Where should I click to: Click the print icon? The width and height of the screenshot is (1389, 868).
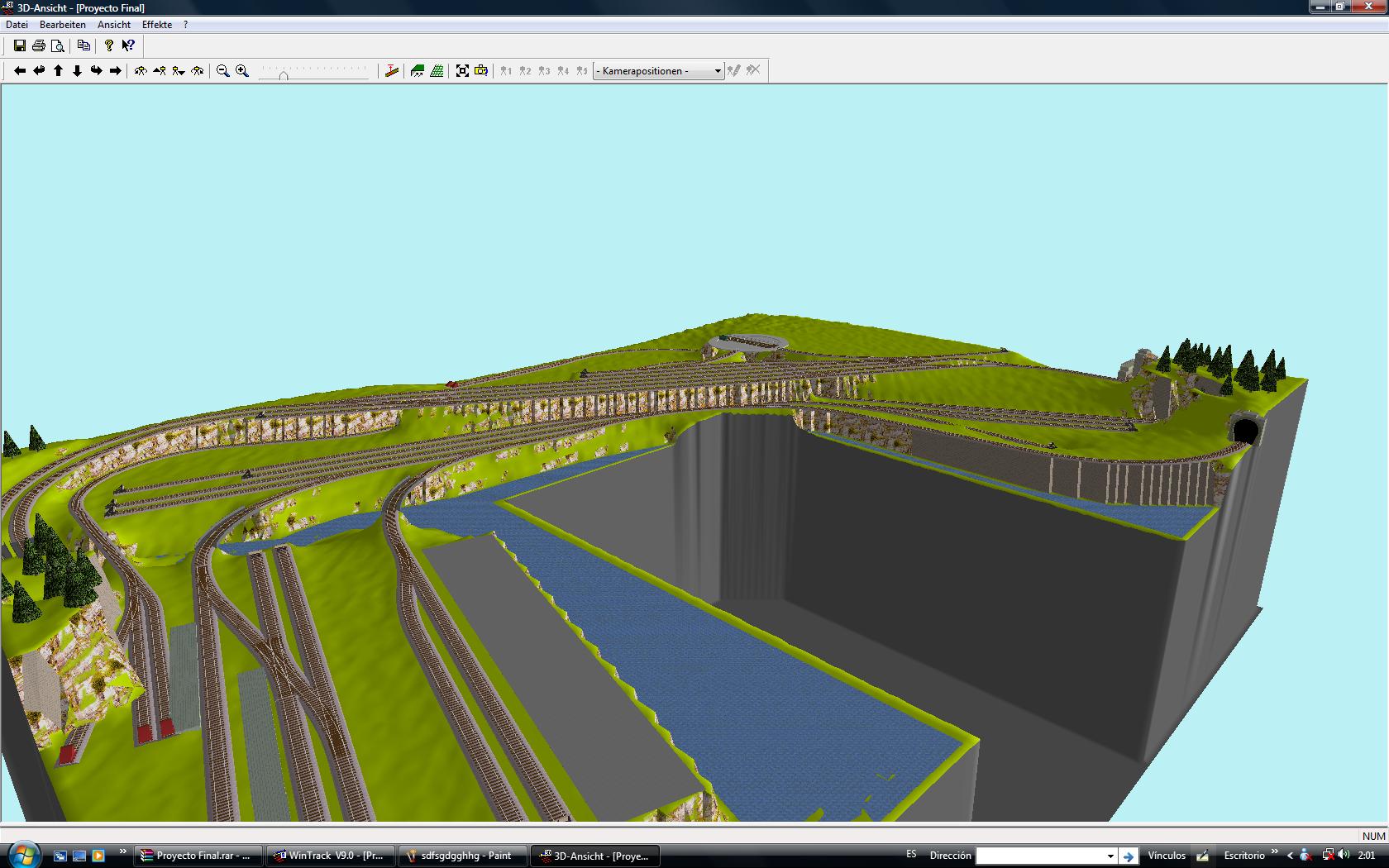(39, 46)
